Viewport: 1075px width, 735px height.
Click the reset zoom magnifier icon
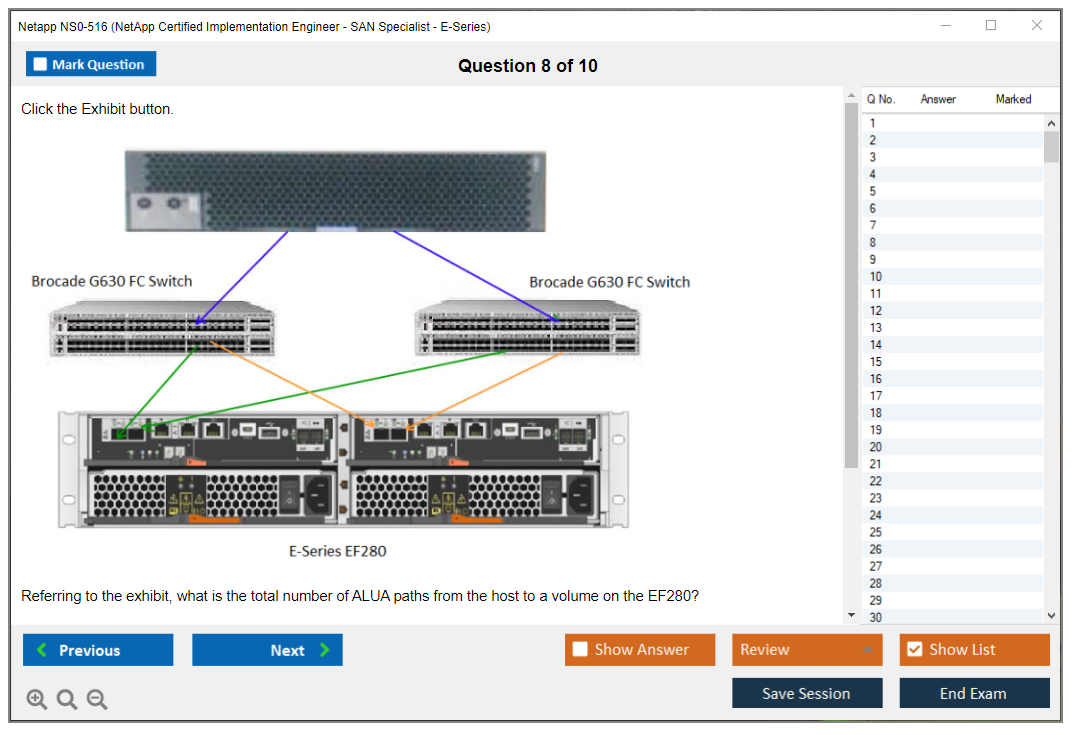(67, 700)
